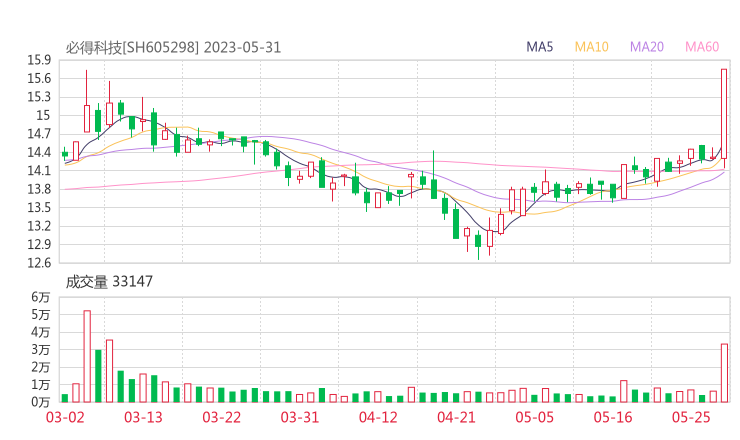Viewport: 740px width, 440px height.
Task: Click the 成交量 33147 volume label
Action: (x=109, y=281)
